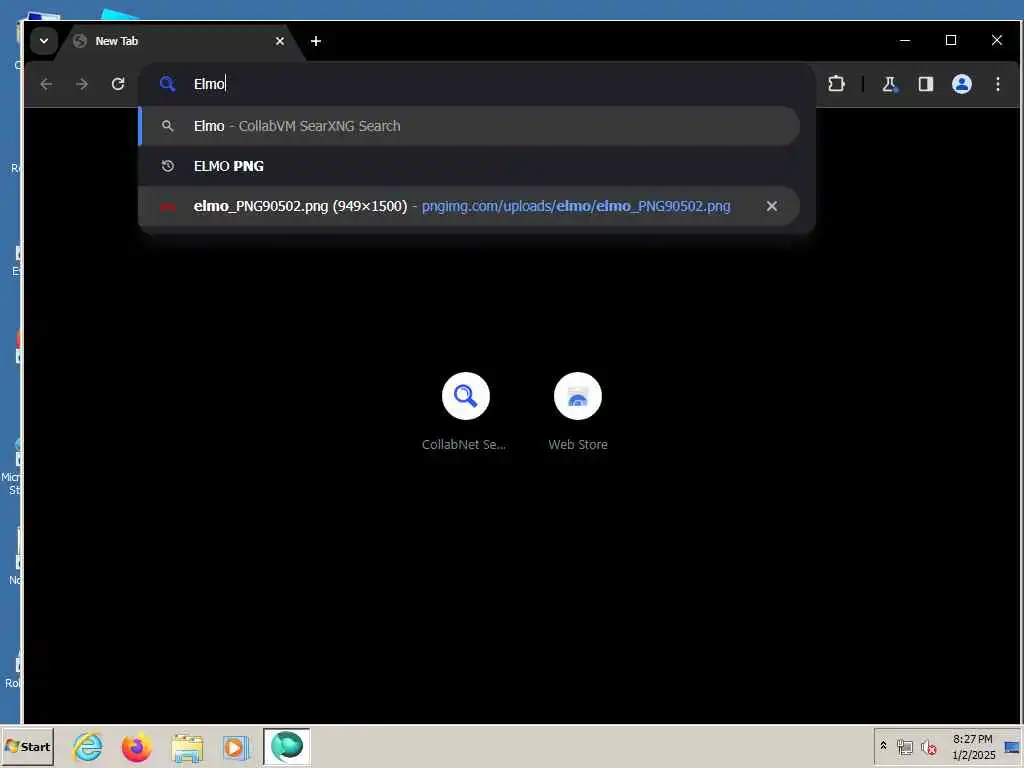The width and height of the screenshot is (1024, 768).
Task: Open the Windows Start menu
Action: coord(27,746)
